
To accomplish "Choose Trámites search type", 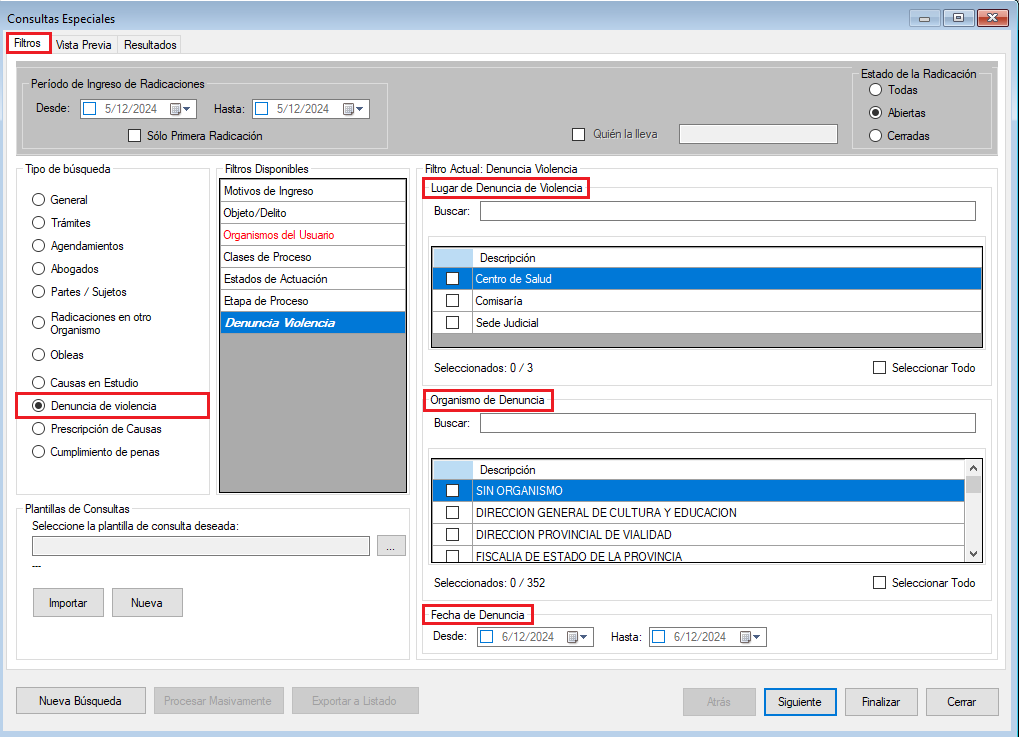I will (39, 223).
